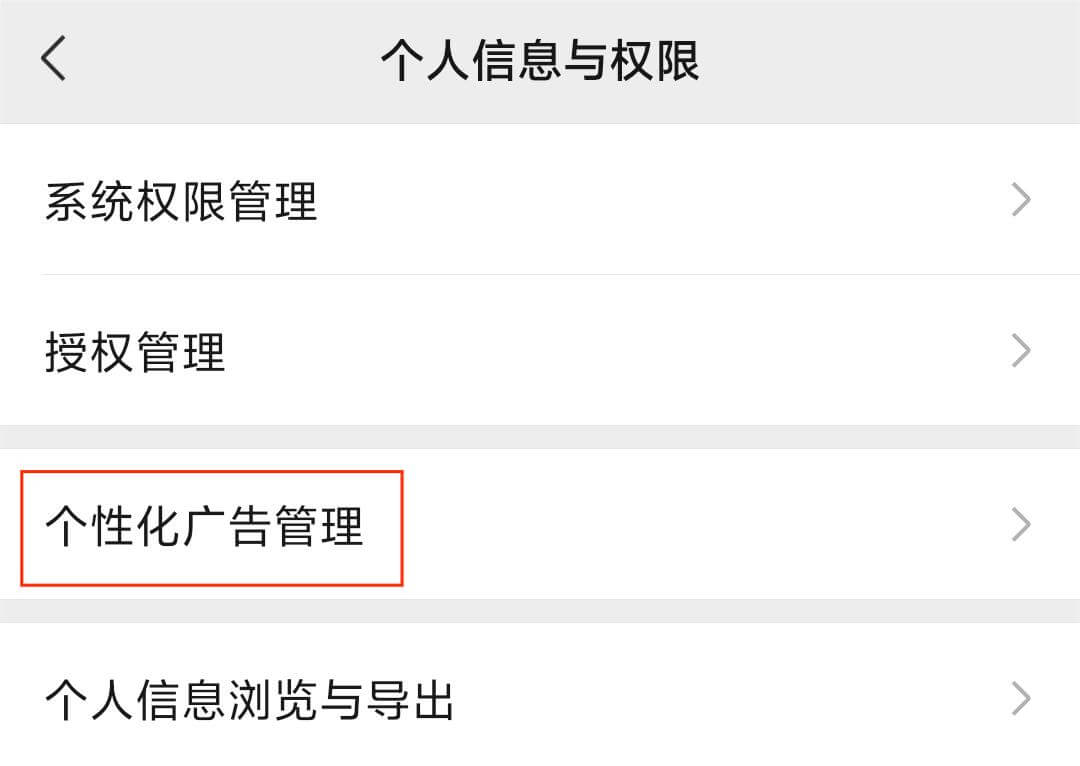Click the 系统权限管理 row label
The image size is (1080, 766).
coord(183,201)
